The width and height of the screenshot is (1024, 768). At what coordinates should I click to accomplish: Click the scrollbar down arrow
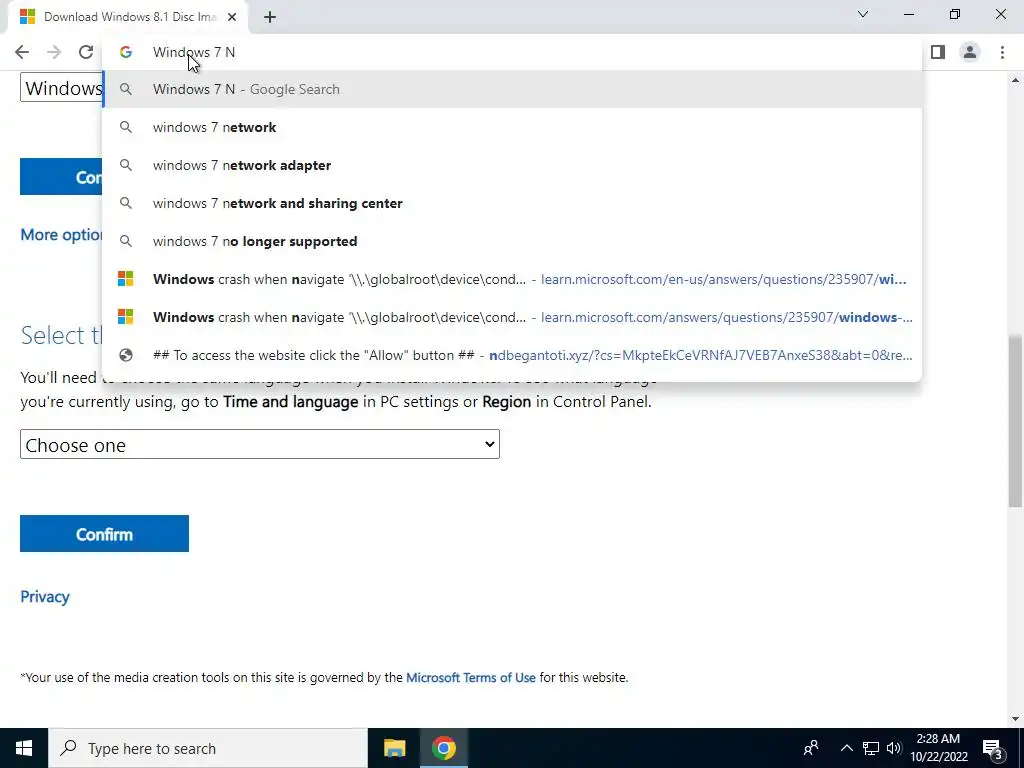[x=1015, y=719]
